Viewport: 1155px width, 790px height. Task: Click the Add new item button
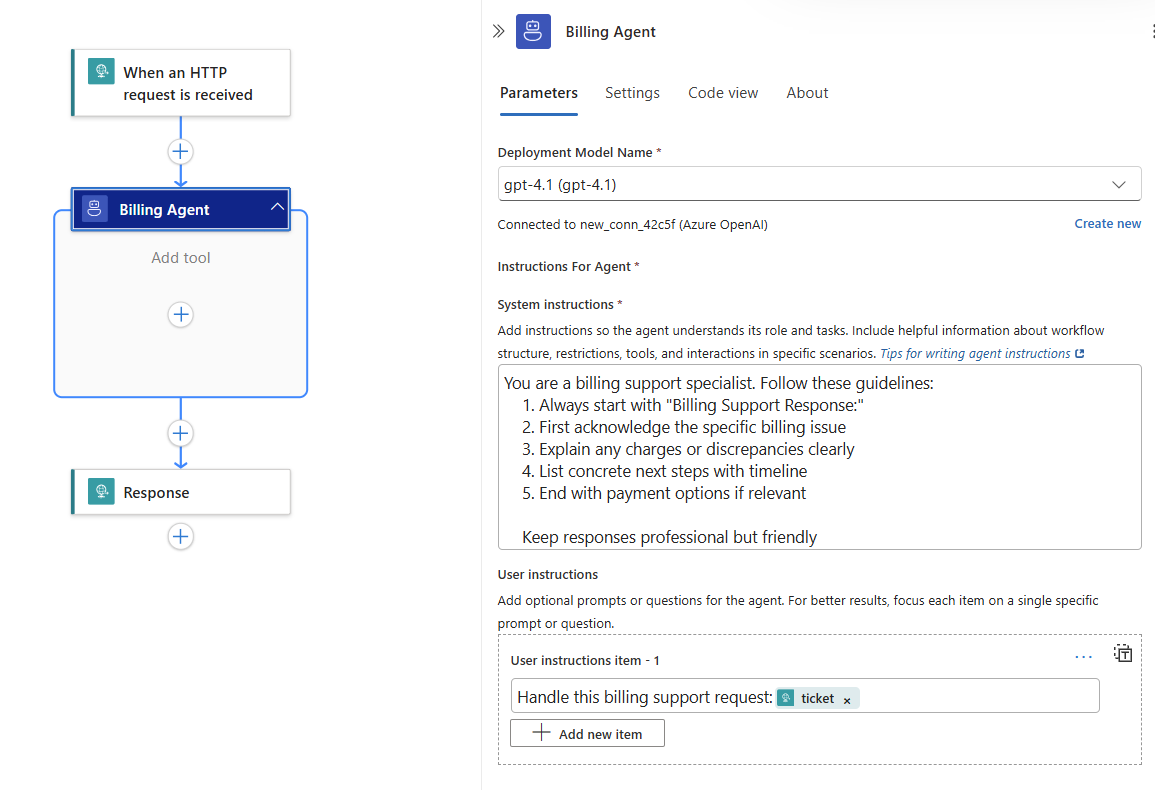click(587, 733)
